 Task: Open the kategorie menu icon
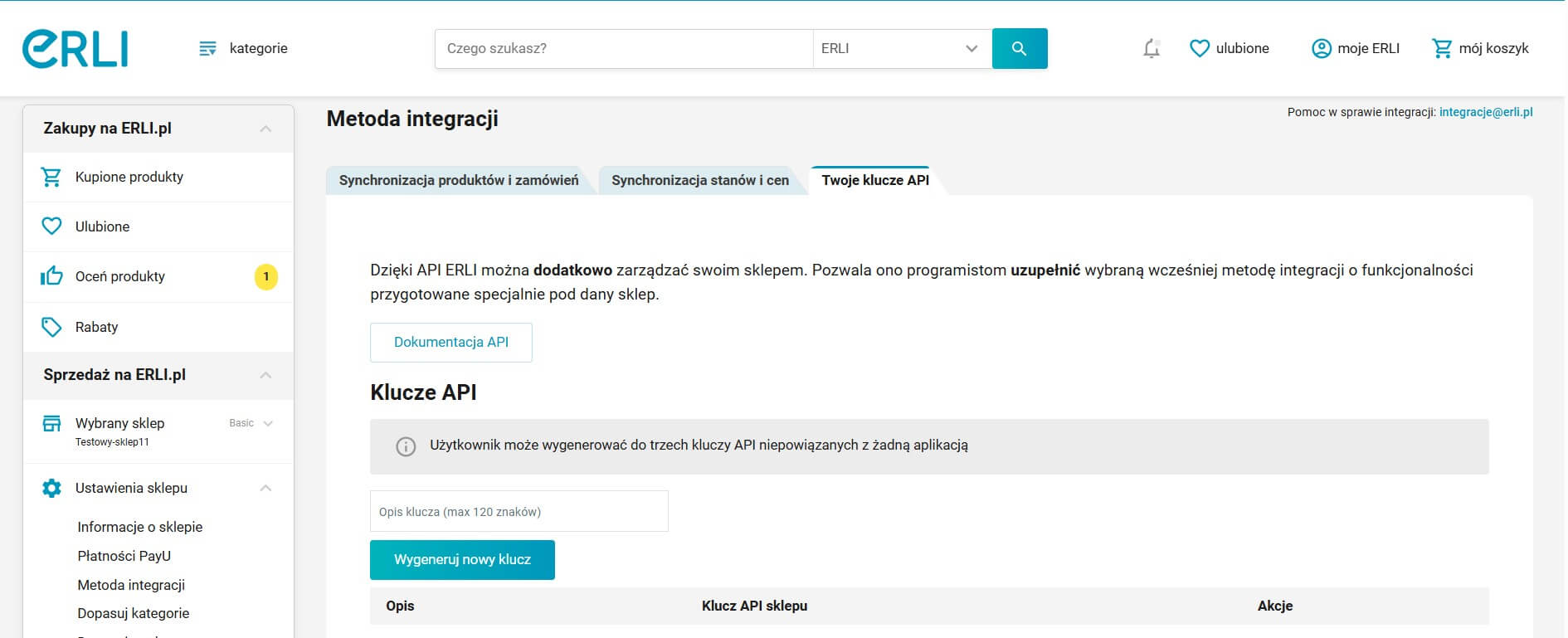(x=207, y=49)
